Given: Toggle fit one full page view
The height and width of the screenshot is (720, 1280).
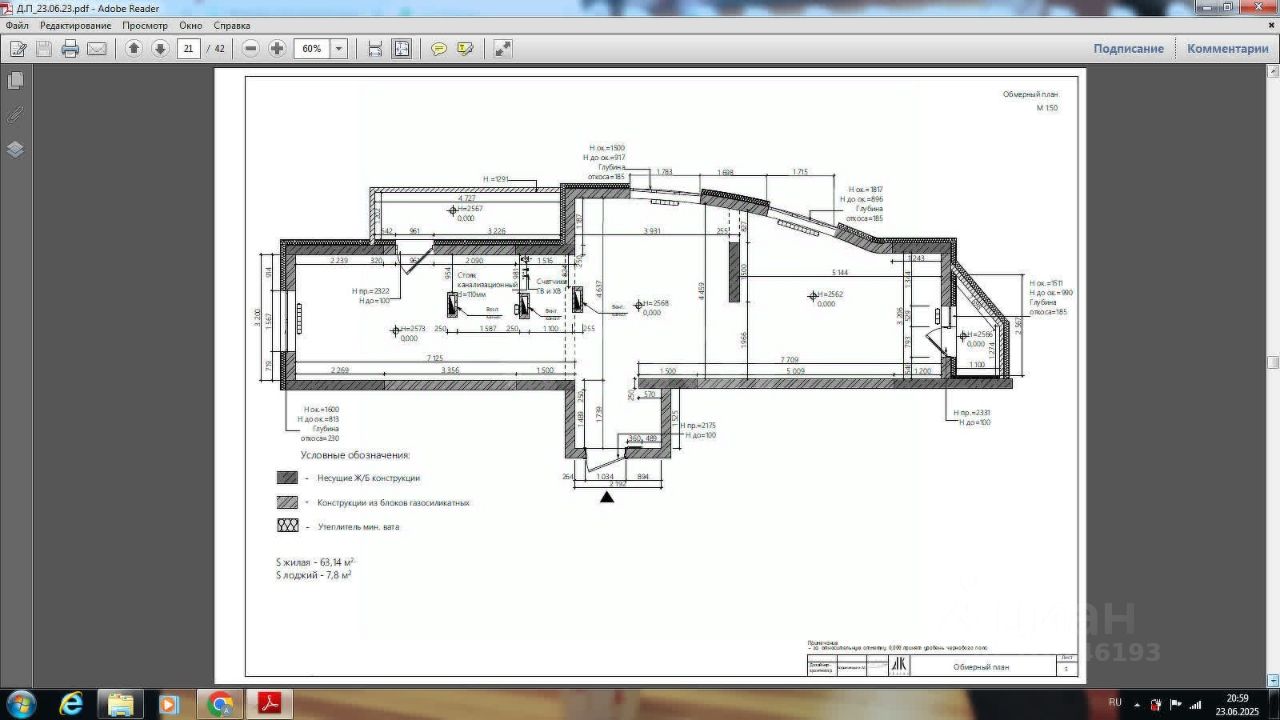Looking at the screenshot, I should 401,48.
